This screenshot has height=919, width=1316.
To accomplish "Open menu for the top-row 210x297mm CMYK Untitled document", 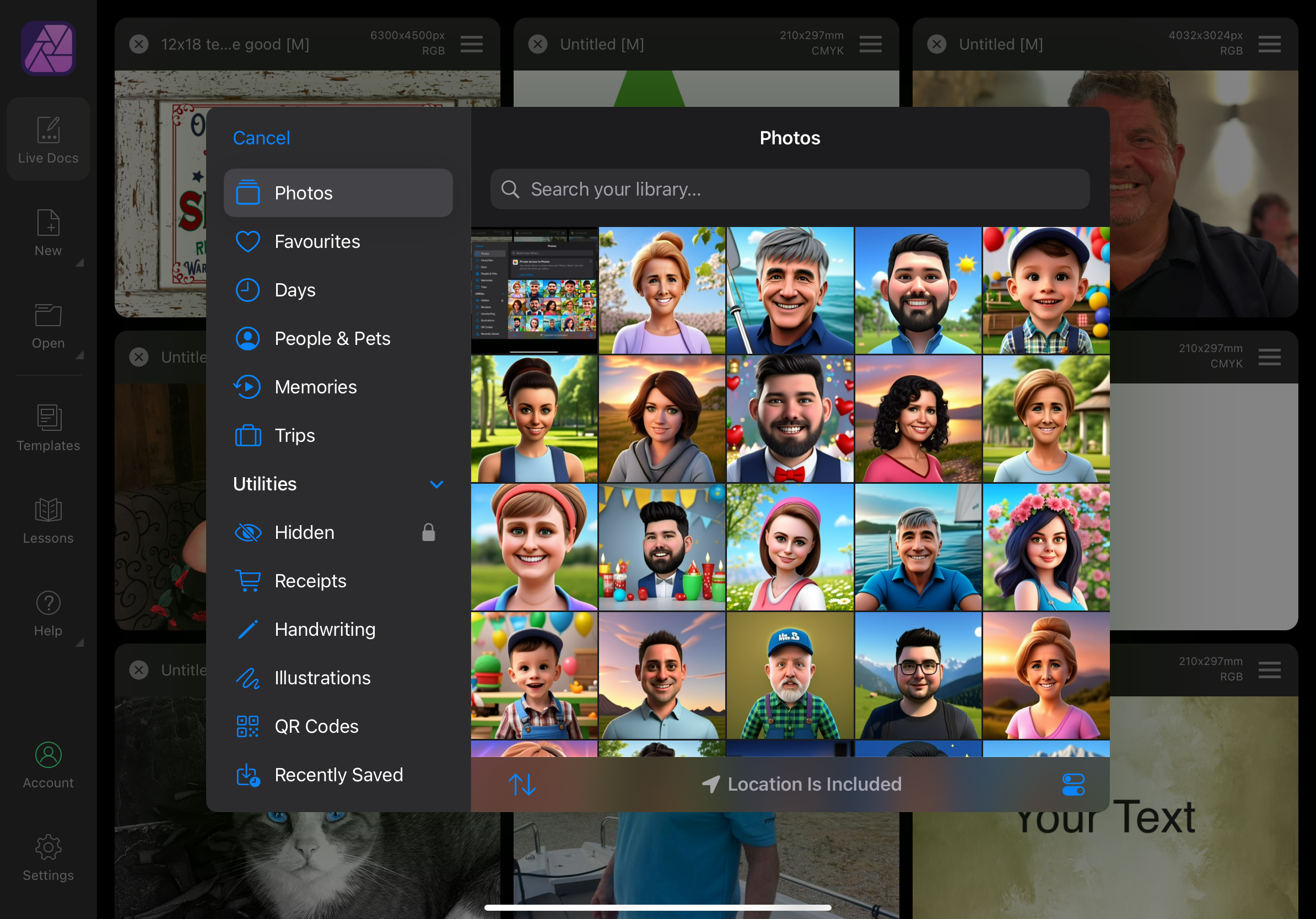I will click(x=871, y=44).
